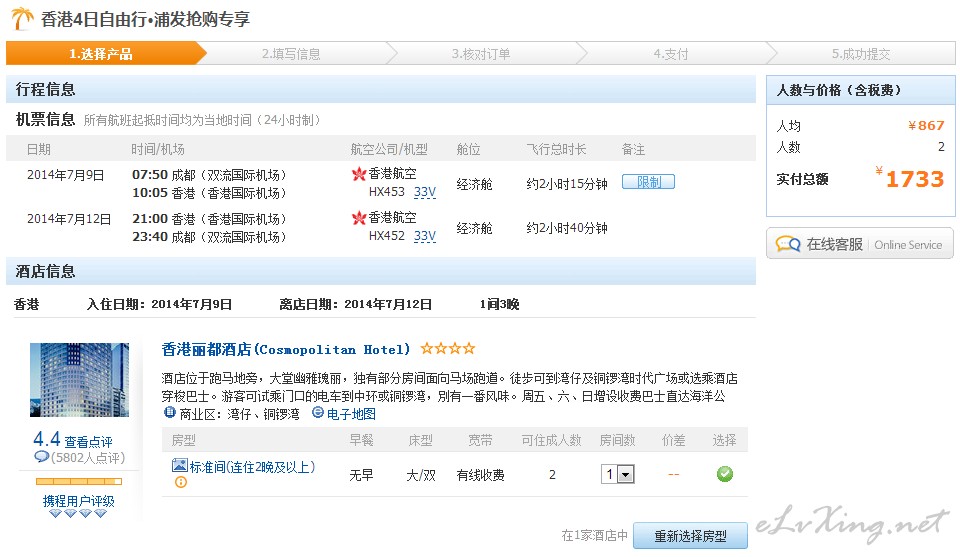The image size is (960, 557).
Task: Open the room photo icon beside 标准间
Action: (180, 466)
